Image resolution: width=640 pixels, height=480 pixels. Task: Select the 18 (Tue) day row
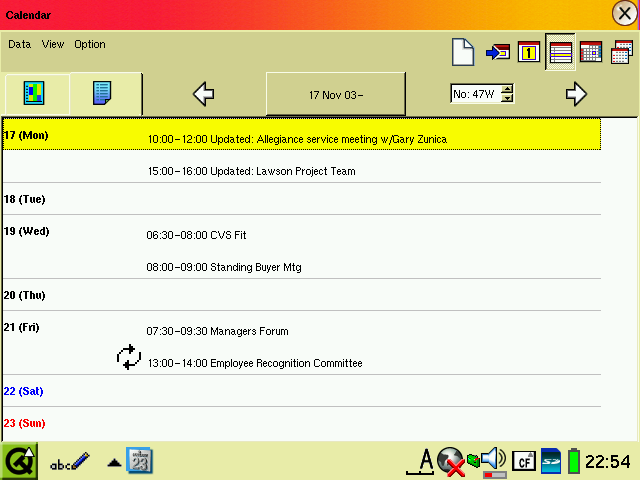[302, 199]
